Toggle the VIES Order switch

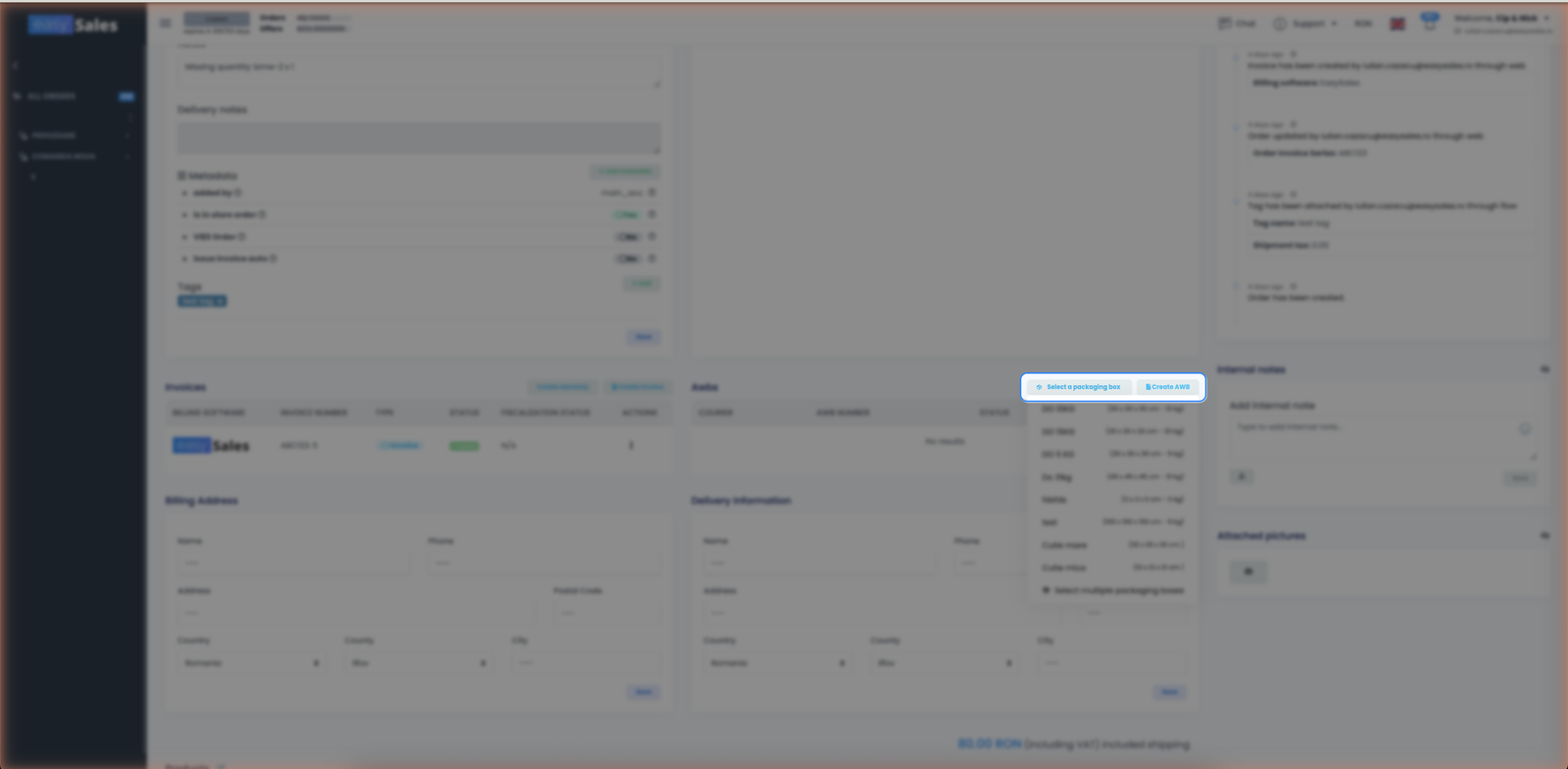[x=627, y=237]
